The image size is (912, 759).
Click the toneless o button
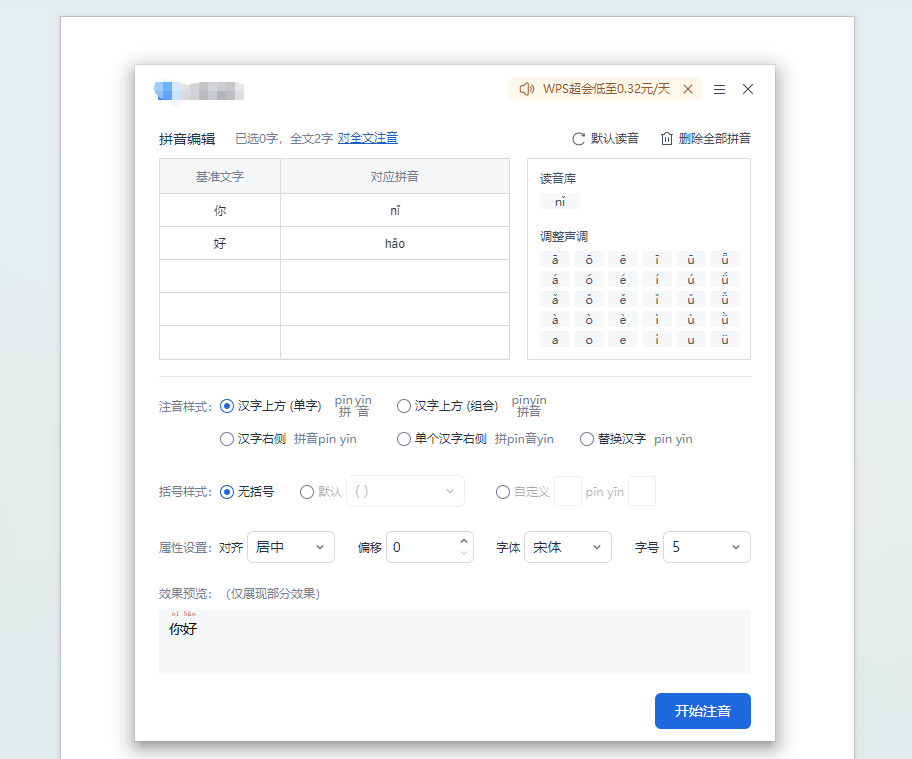pos(589,340)
